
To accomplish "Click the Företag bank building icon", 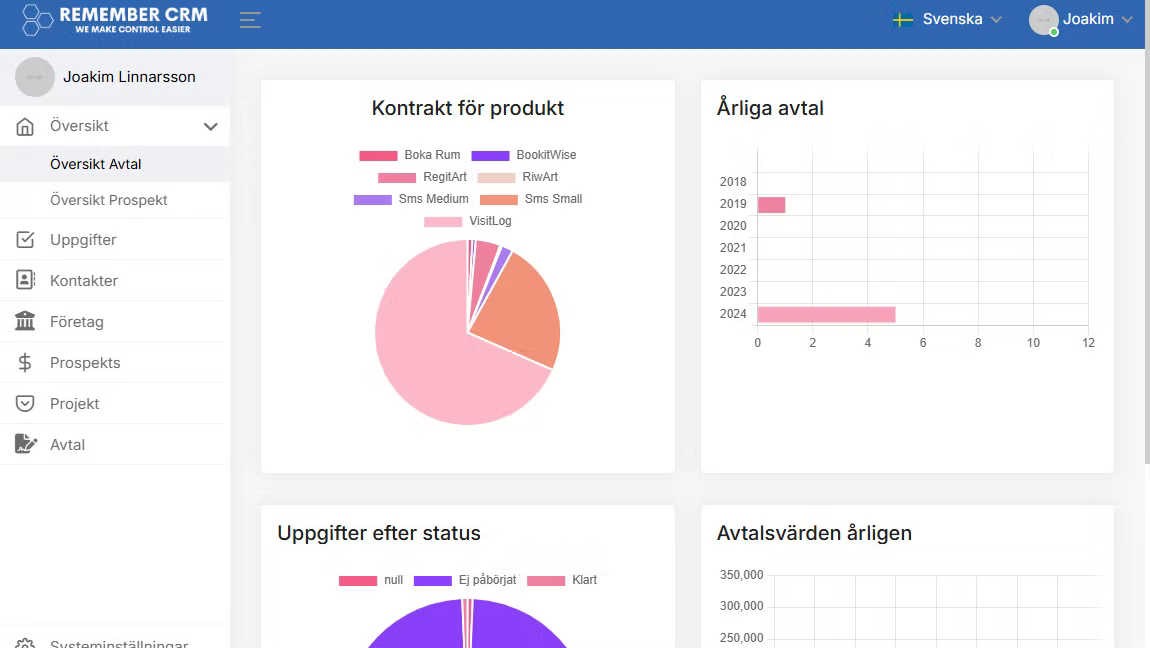I will tap(25, 321).
